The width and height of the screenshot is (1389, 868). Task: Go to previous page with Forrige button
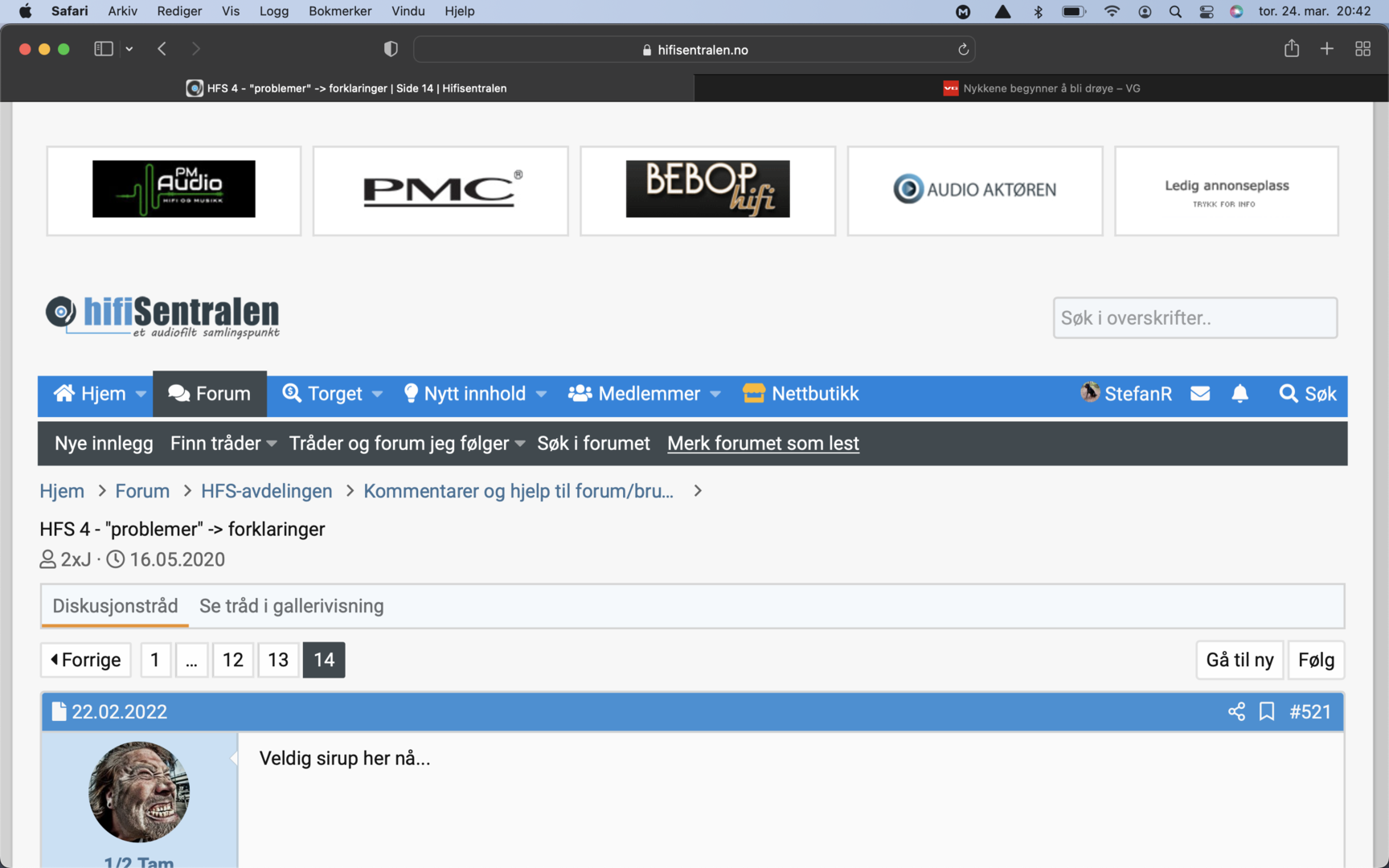pos(86,660)
